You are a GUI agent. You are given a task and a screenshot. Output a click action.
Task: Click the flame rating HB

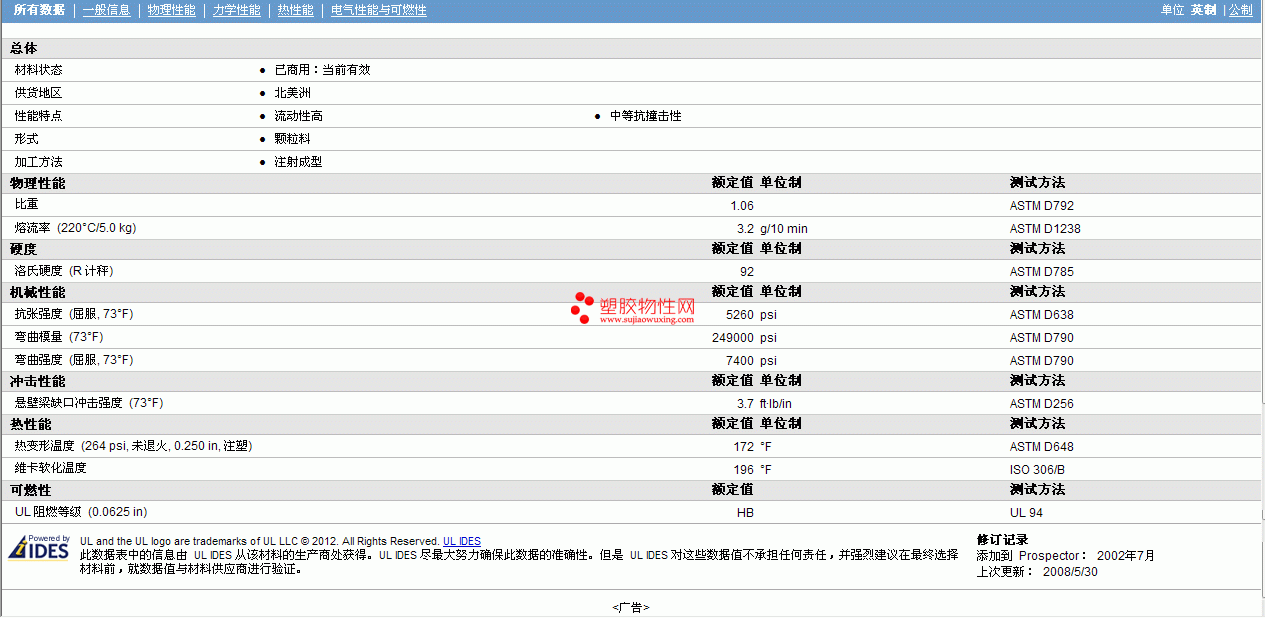tap(745, 513)
